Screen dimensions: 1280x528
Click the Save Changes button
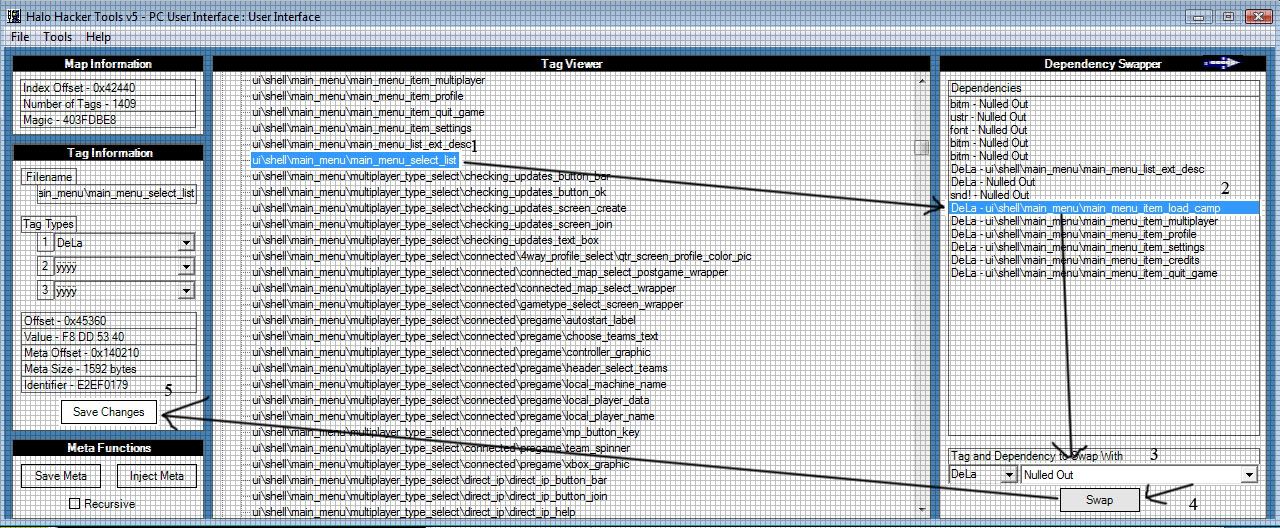pos(109,412)
